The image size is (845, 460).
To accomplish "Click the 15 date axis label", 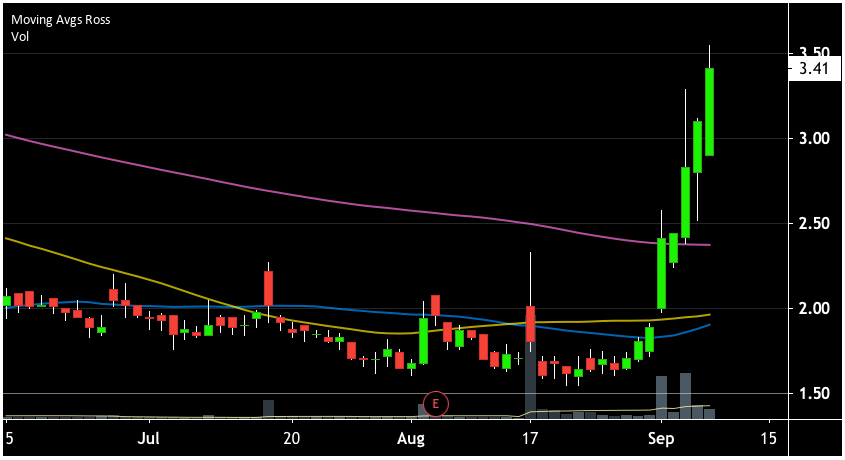I will coord(769,438).
